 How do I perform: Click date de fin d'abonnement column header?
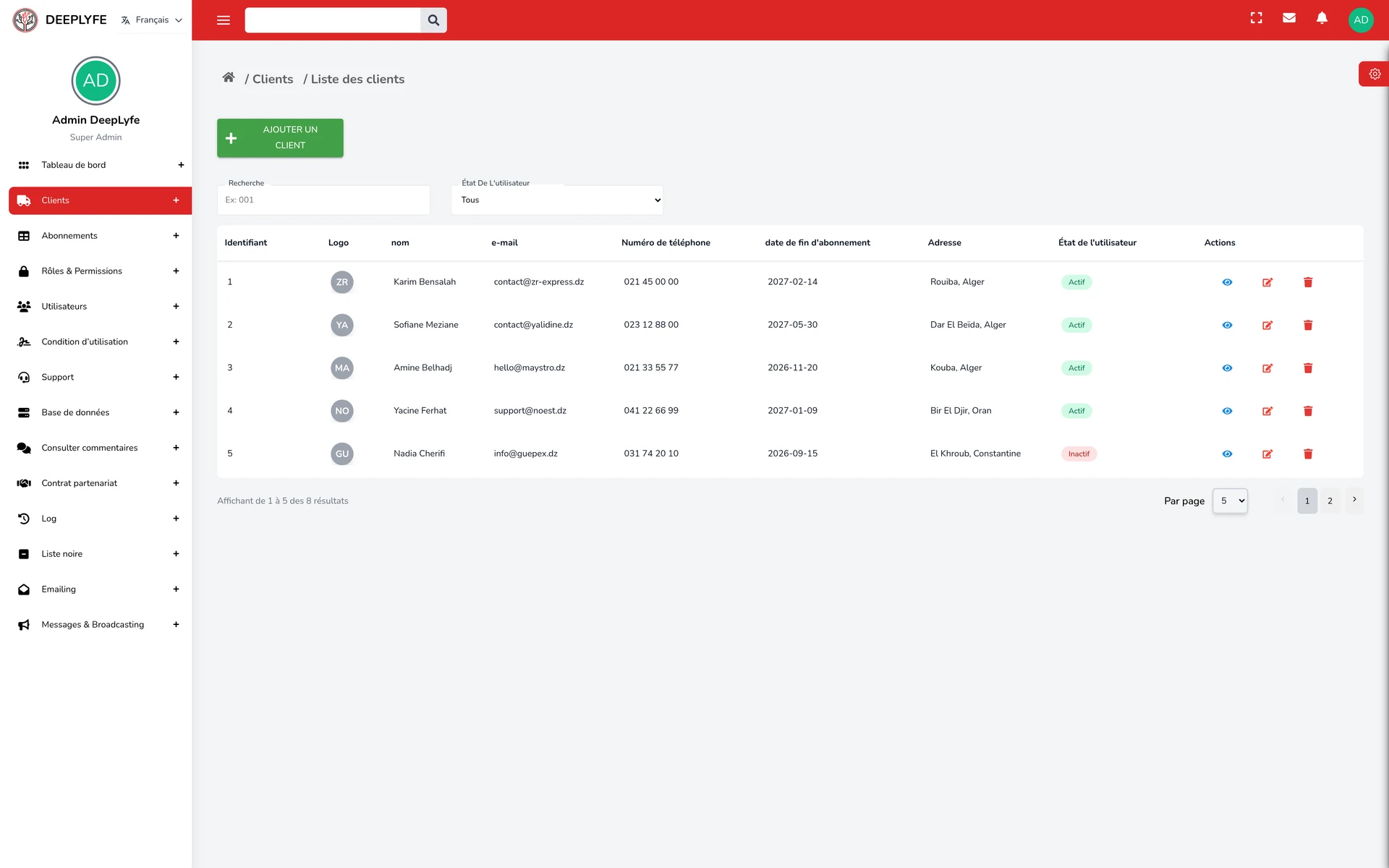(x=817, y=243)
